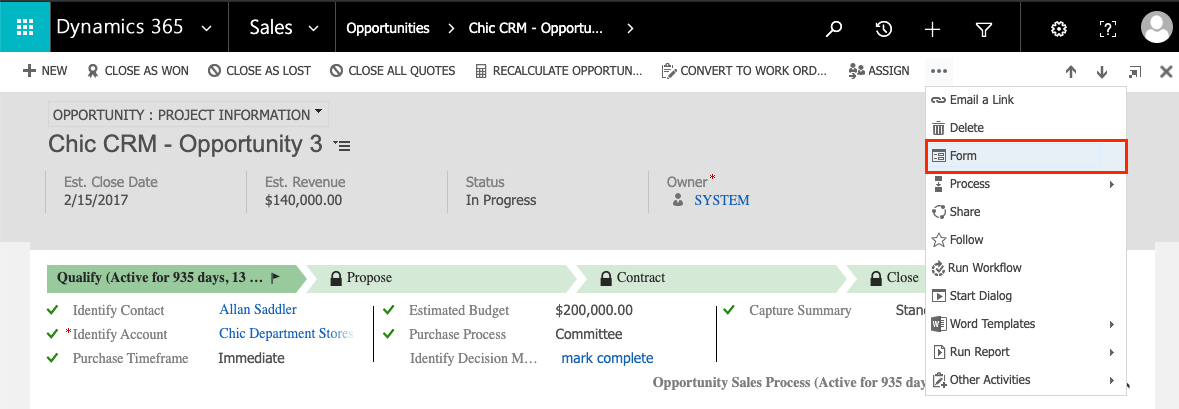Click CONVERT TO WORK ORDER command
Image resolution: width=1179 pixels, height=409 pixels.
pos(744,71)
